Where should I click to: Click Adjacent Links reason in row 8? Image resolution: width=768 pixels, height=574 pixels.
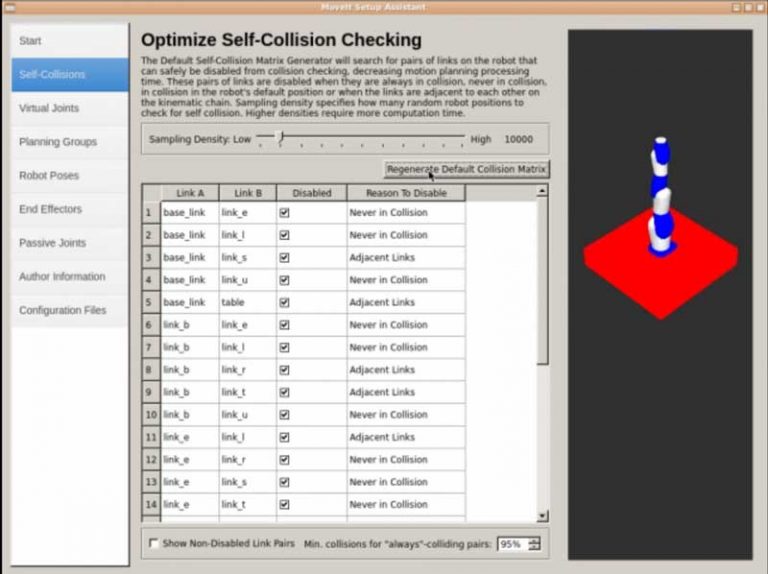[406, 370]
